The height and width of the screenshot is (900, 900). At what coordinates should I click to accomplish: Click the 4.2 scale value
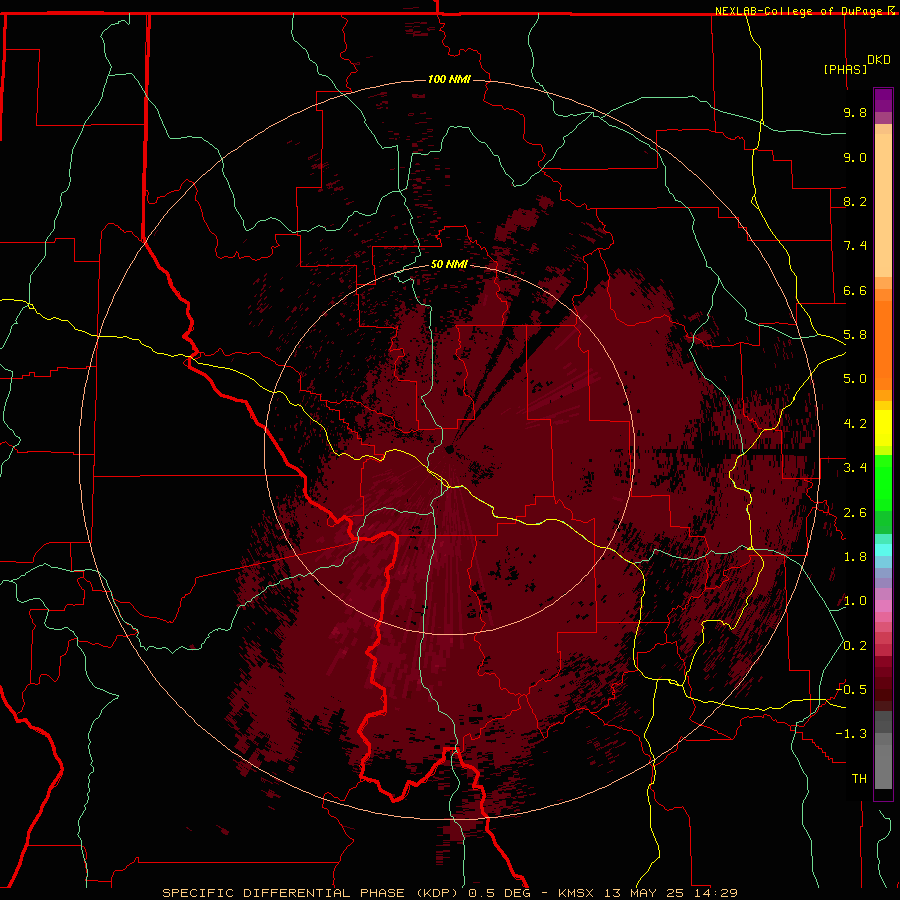[855, 424]
